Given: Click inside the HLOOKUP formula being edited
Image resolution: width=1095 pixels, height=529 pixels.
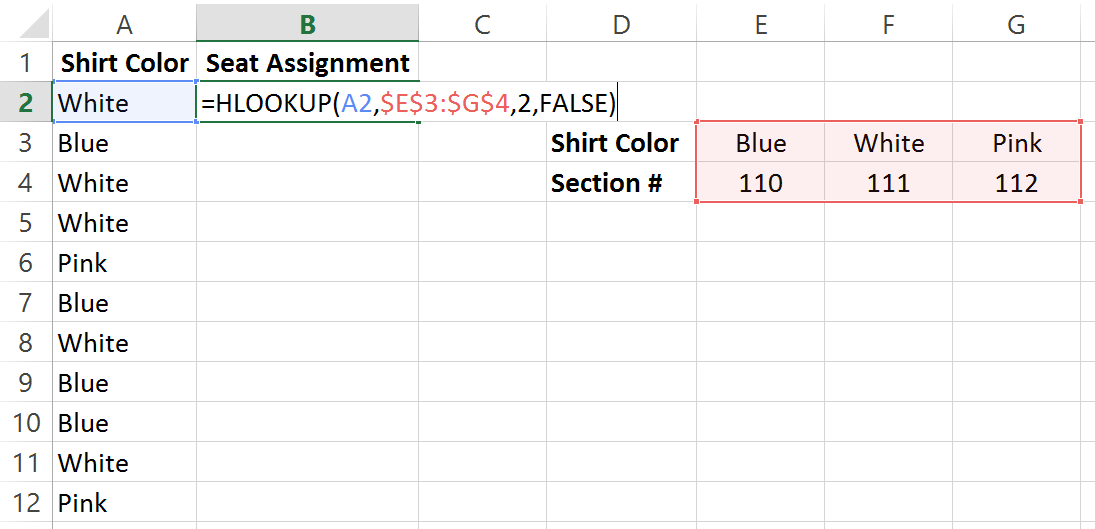Looking at the screenshot, I should (x=408, y=103).
